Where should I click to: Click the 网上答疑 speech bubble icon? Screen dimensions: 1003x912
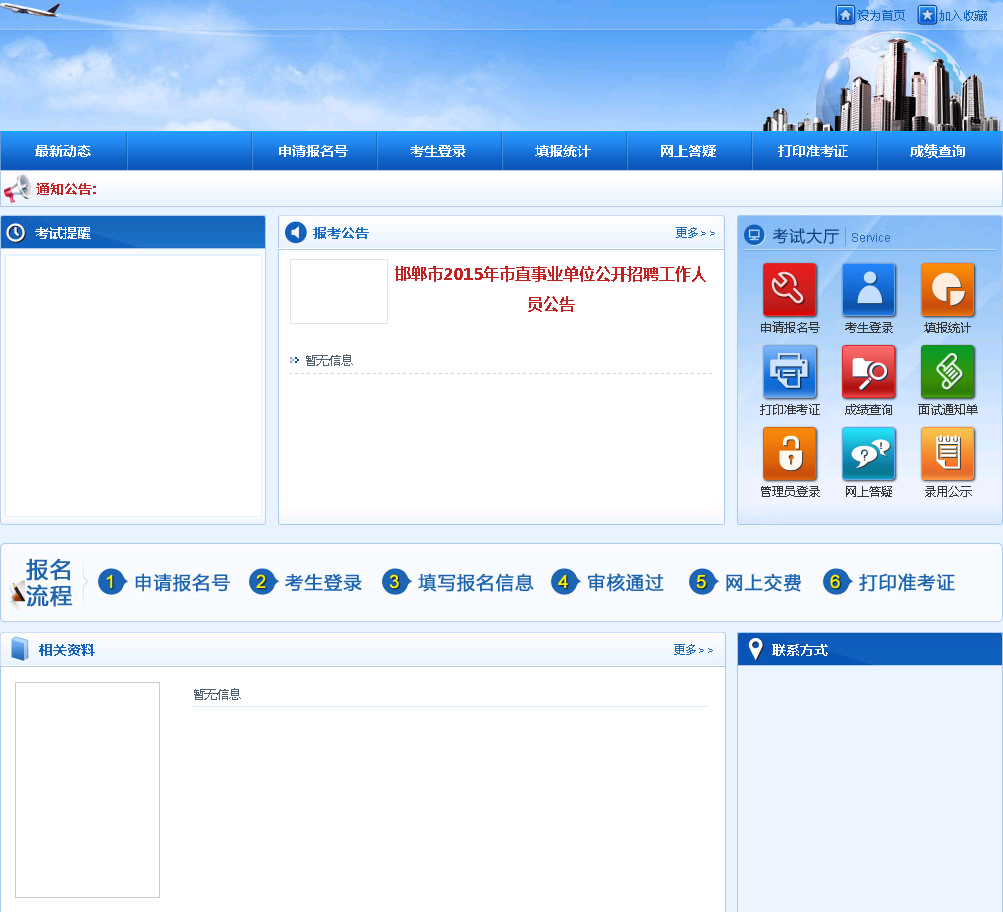[869, 453]
